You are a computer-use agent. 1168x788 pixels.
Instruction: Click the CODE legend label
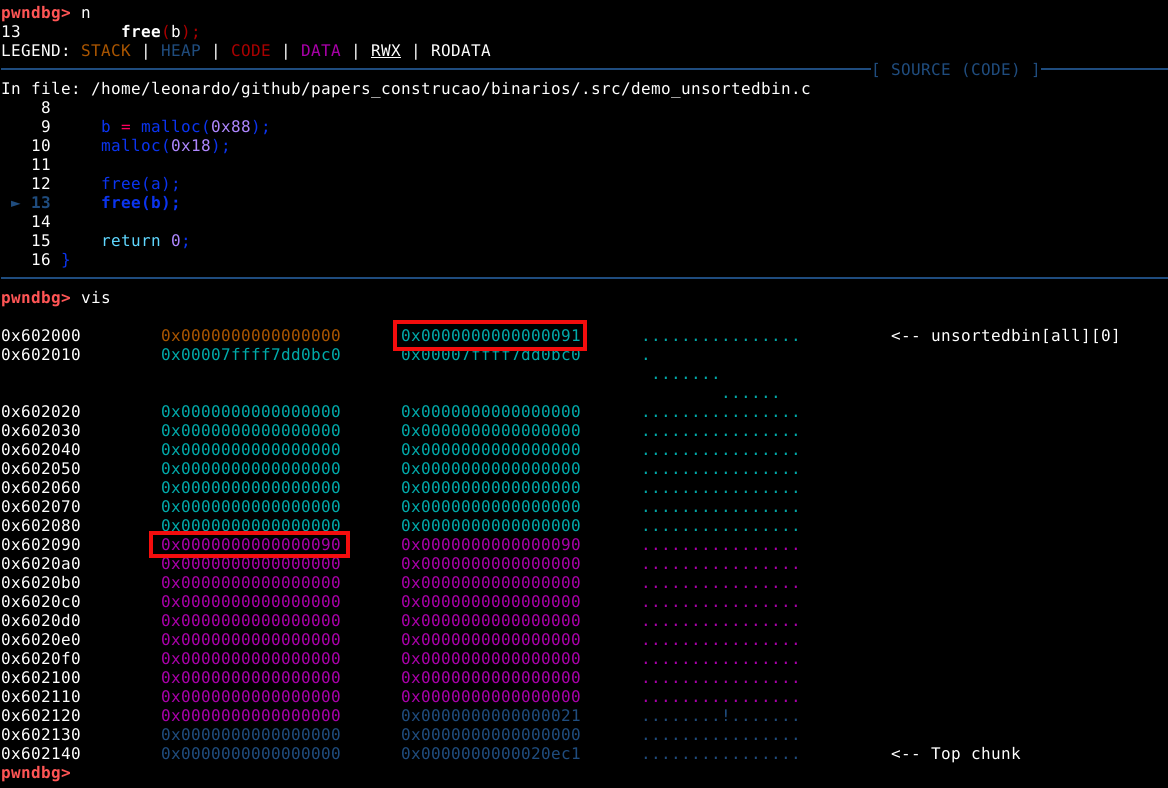pyautogui.click(x=250, y=50)
